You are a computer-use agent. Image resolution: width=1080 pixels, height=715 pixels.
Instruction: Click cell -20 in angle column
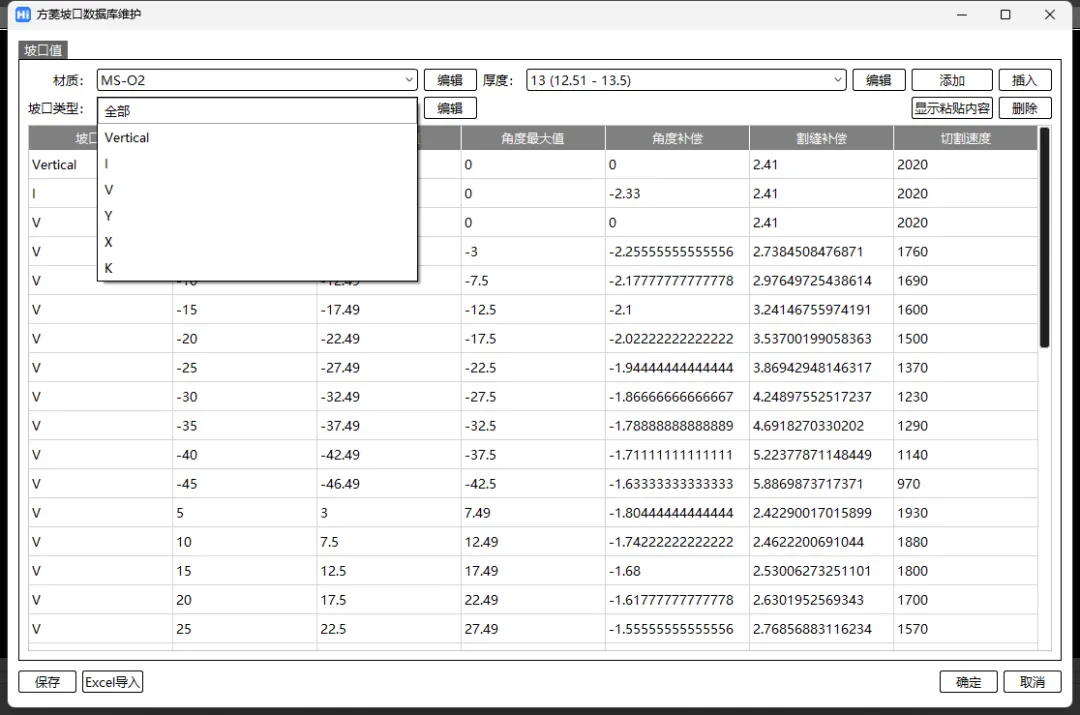245,338
